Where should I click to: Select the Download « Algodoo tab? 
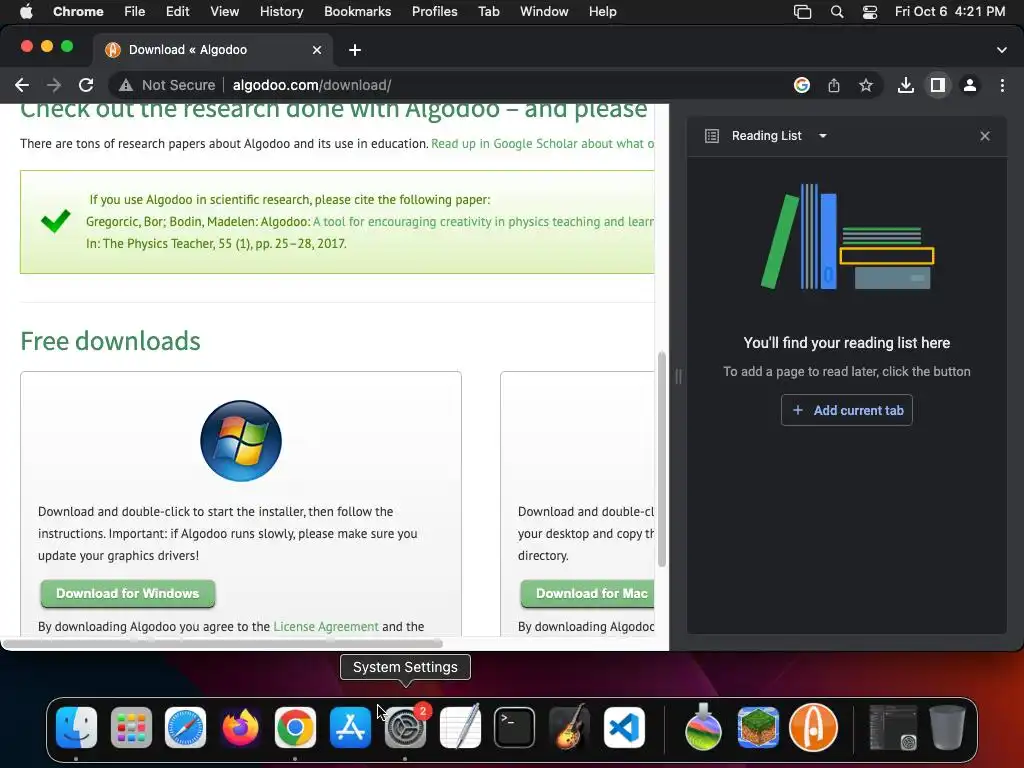[x=214, y=50]
